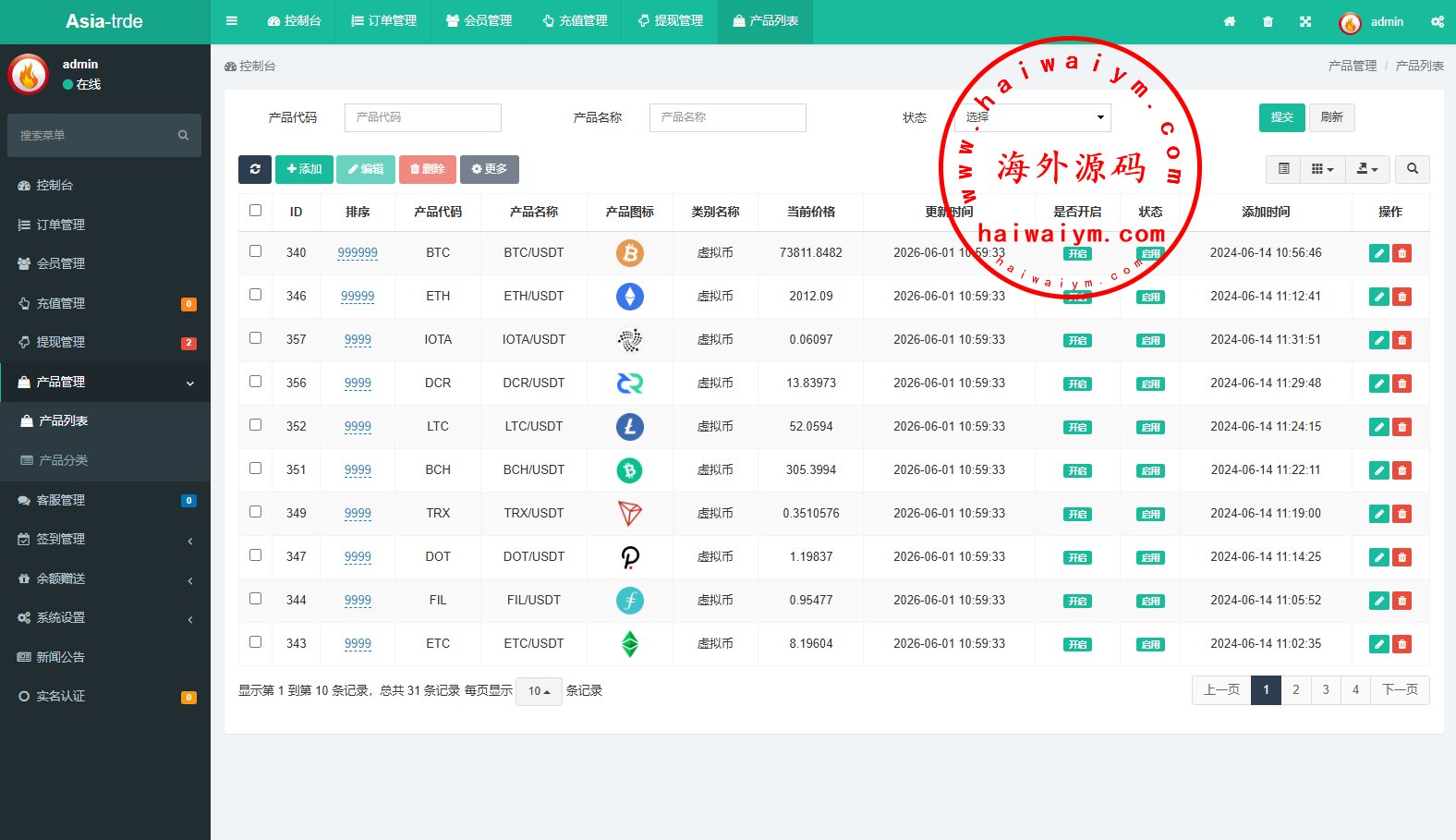Toggle the 启用 status switch for DOT row
Image resolution: width=1456 pixels, height=840 pixels.
(x=1150, y=558)
